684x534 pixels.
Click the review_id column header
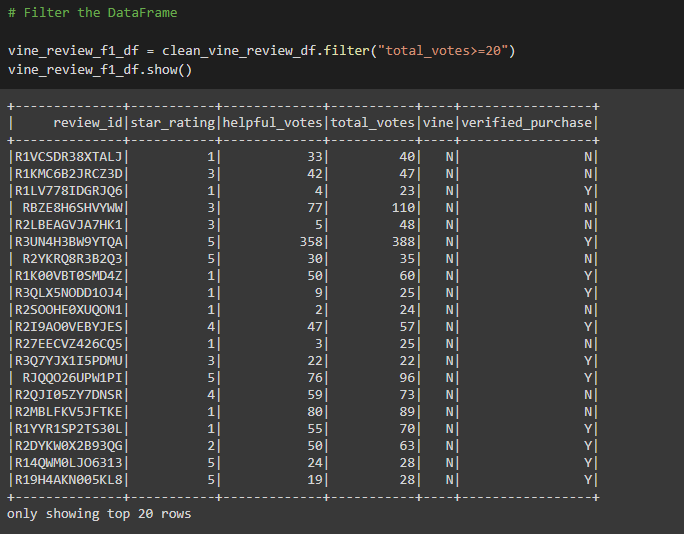click(x=88, y=123)
